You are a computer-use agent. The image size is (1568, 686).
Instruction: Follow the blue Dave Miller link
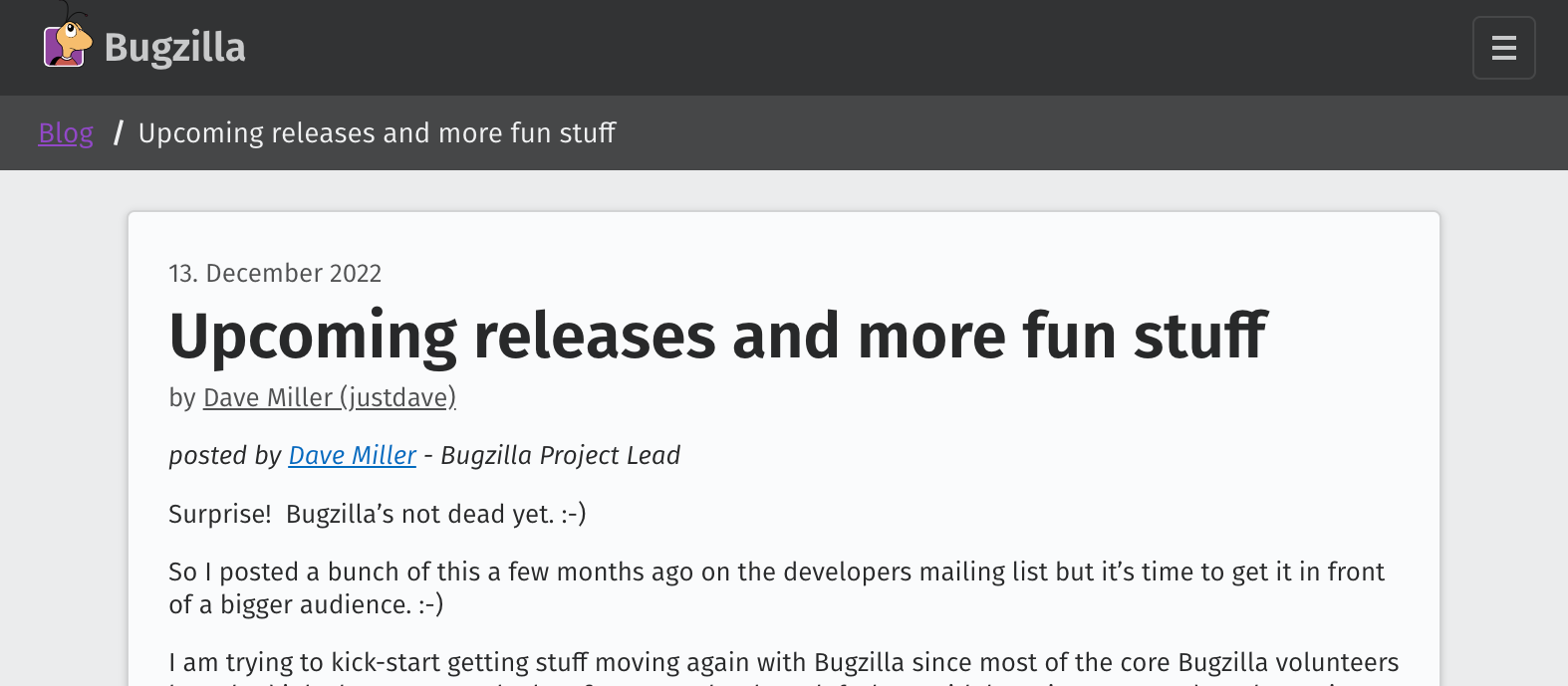click(x=352, y=456)
